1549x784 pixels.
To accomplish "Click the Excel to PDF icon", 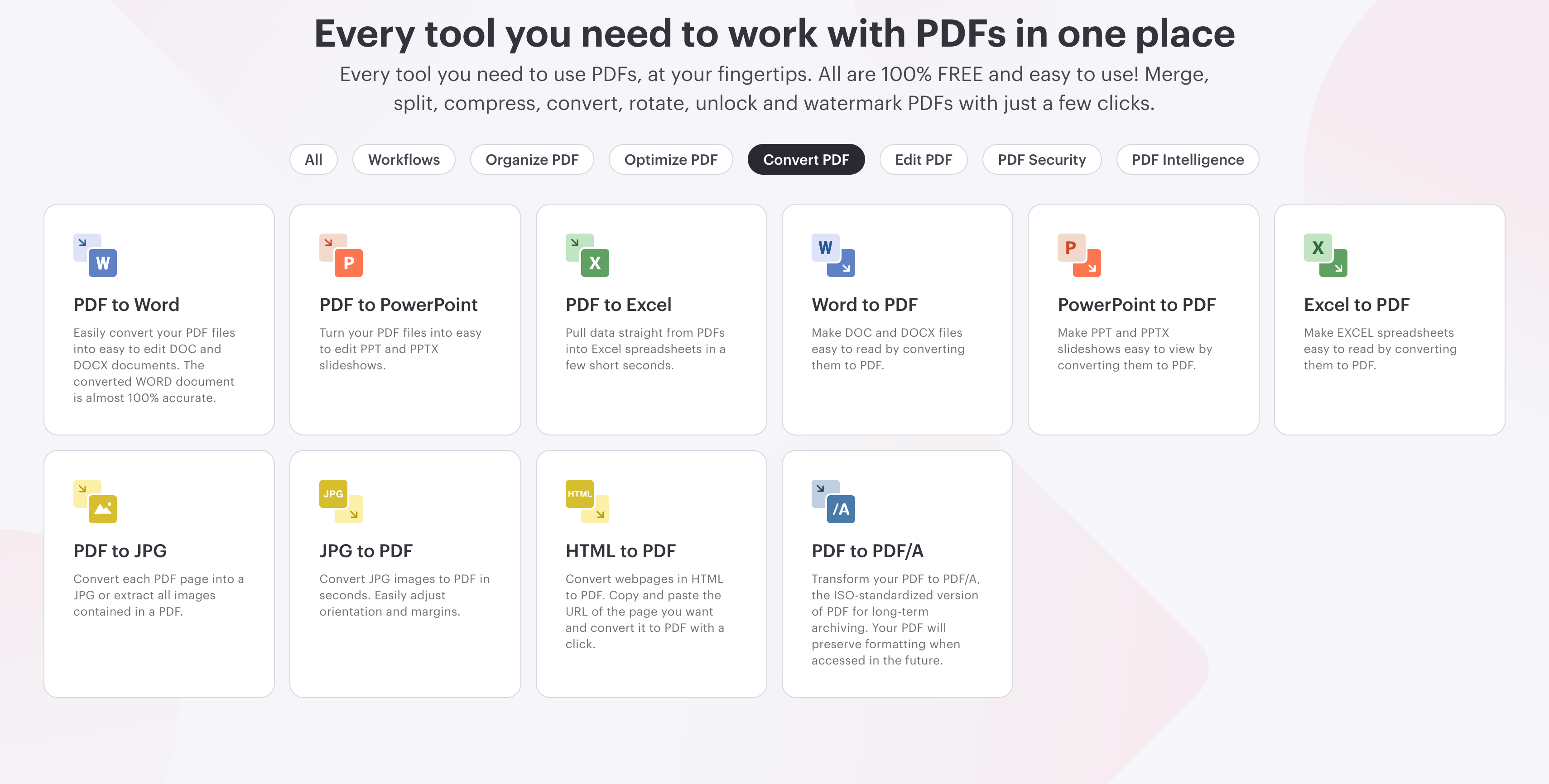I will coord(1325,255).
